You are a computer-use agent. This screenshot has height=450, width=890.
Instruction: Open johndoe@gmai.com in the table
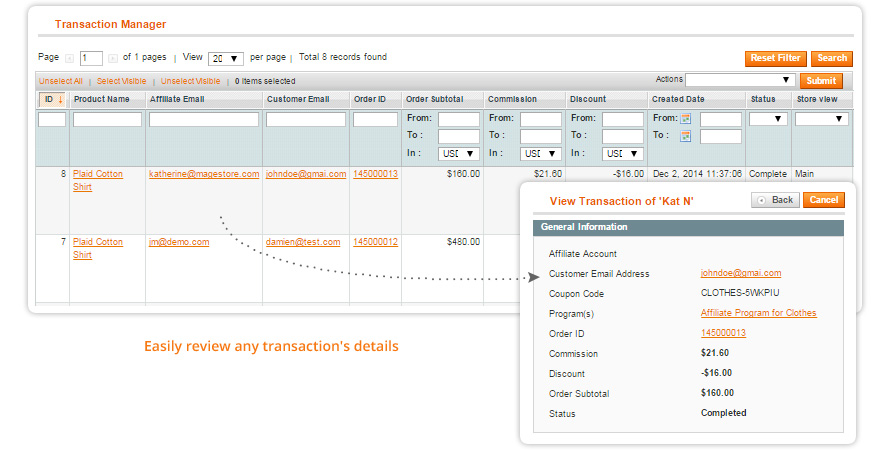306,174
